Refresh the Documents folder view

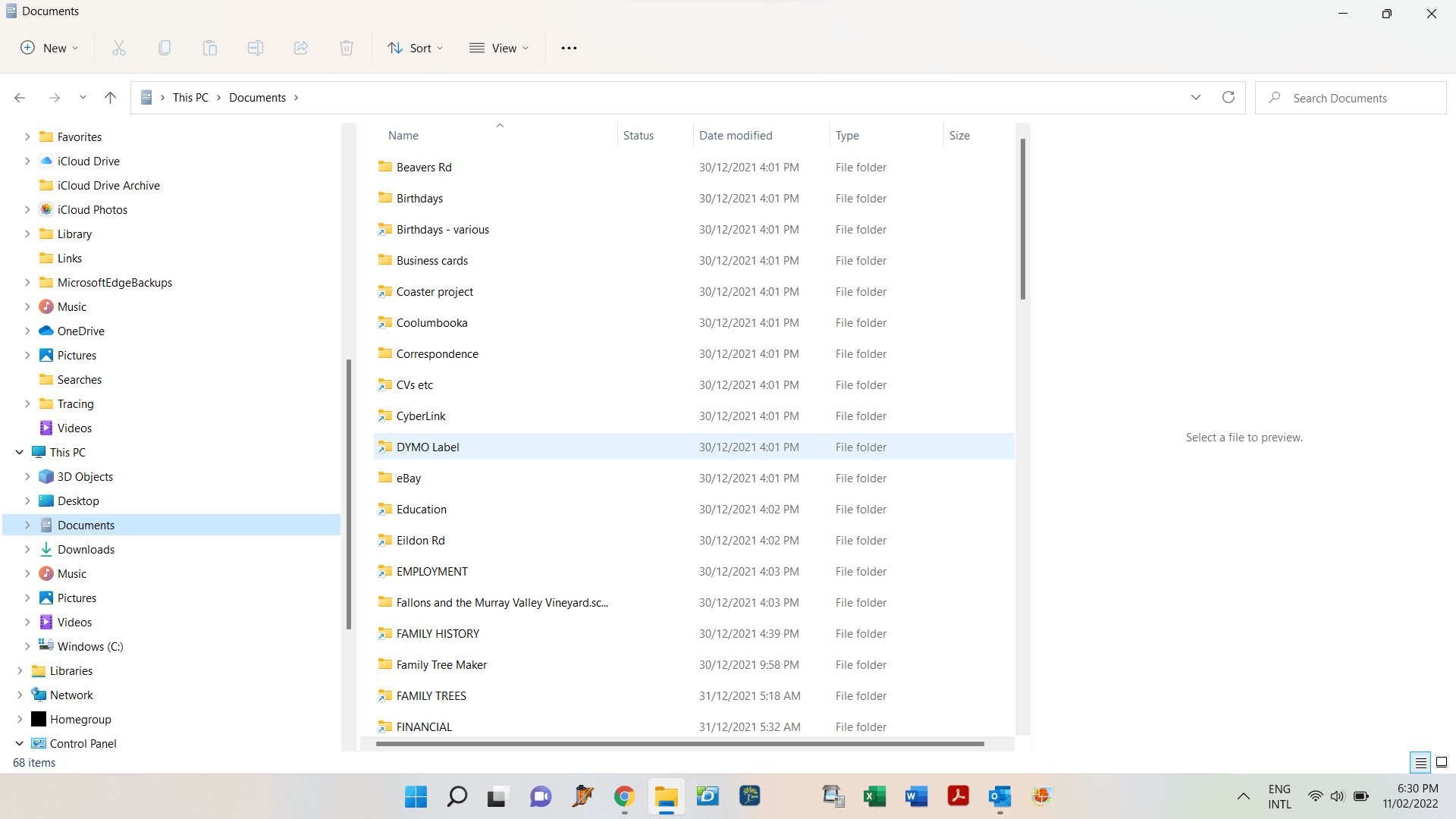[1228, 97]
